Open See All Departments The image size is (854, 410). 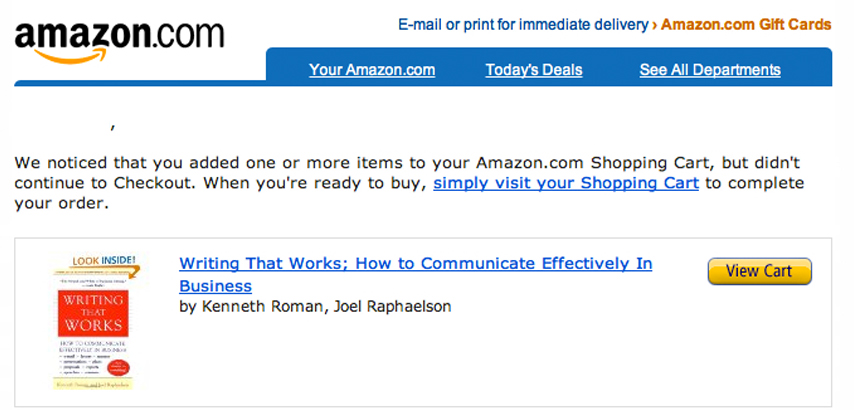coord(710,70)
